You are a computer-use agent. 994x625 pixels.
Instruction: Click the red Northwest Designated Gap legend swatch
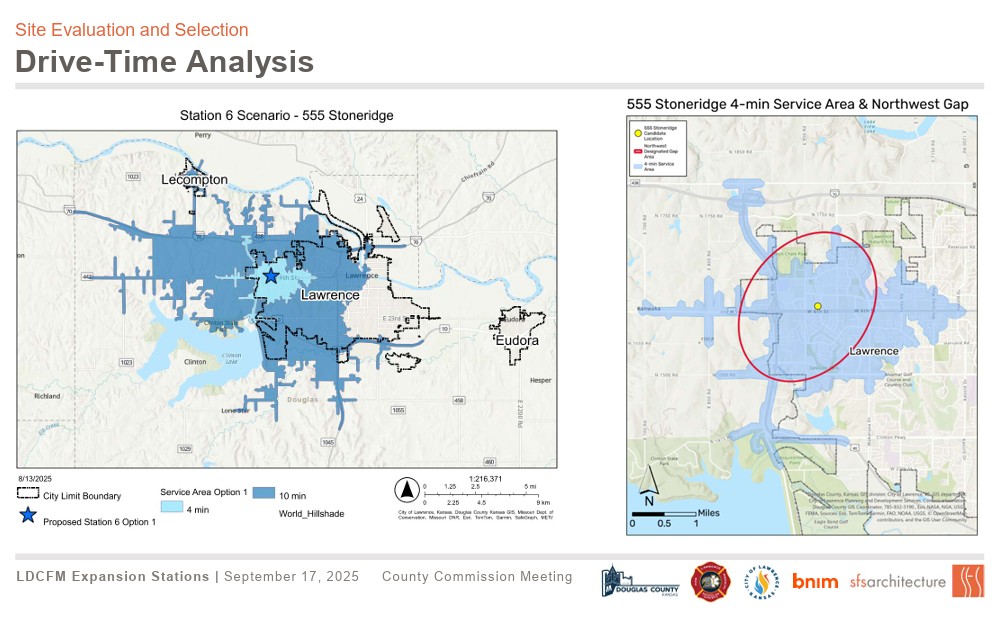[x=638, y=151]
